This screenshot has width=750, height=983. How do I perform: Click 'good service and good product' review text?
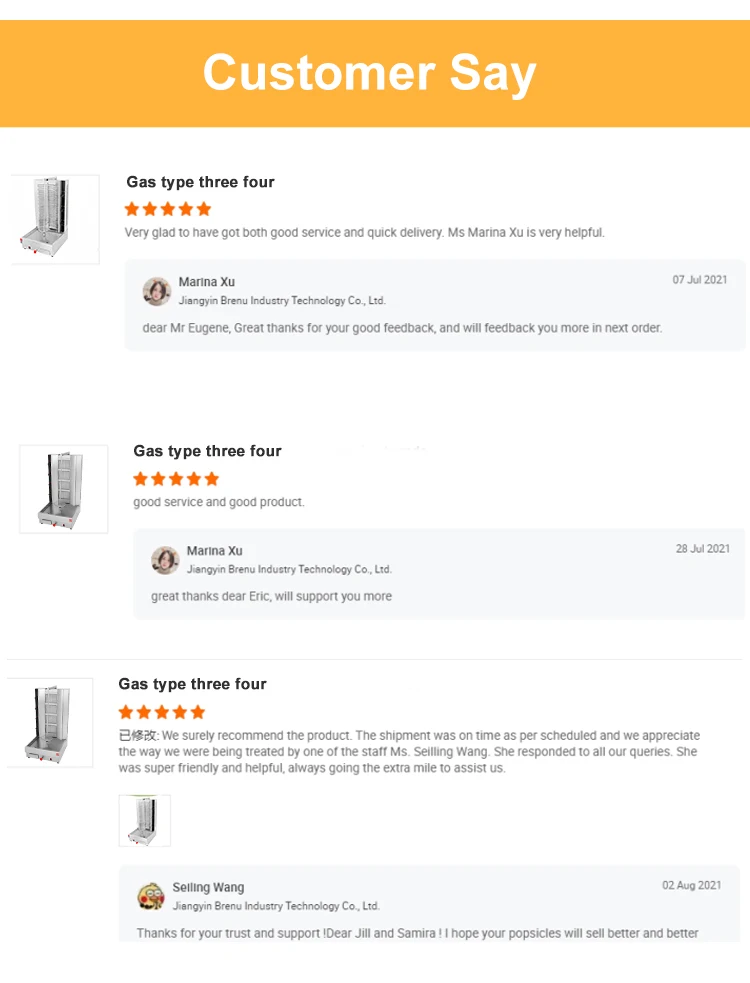coord(219,502)
